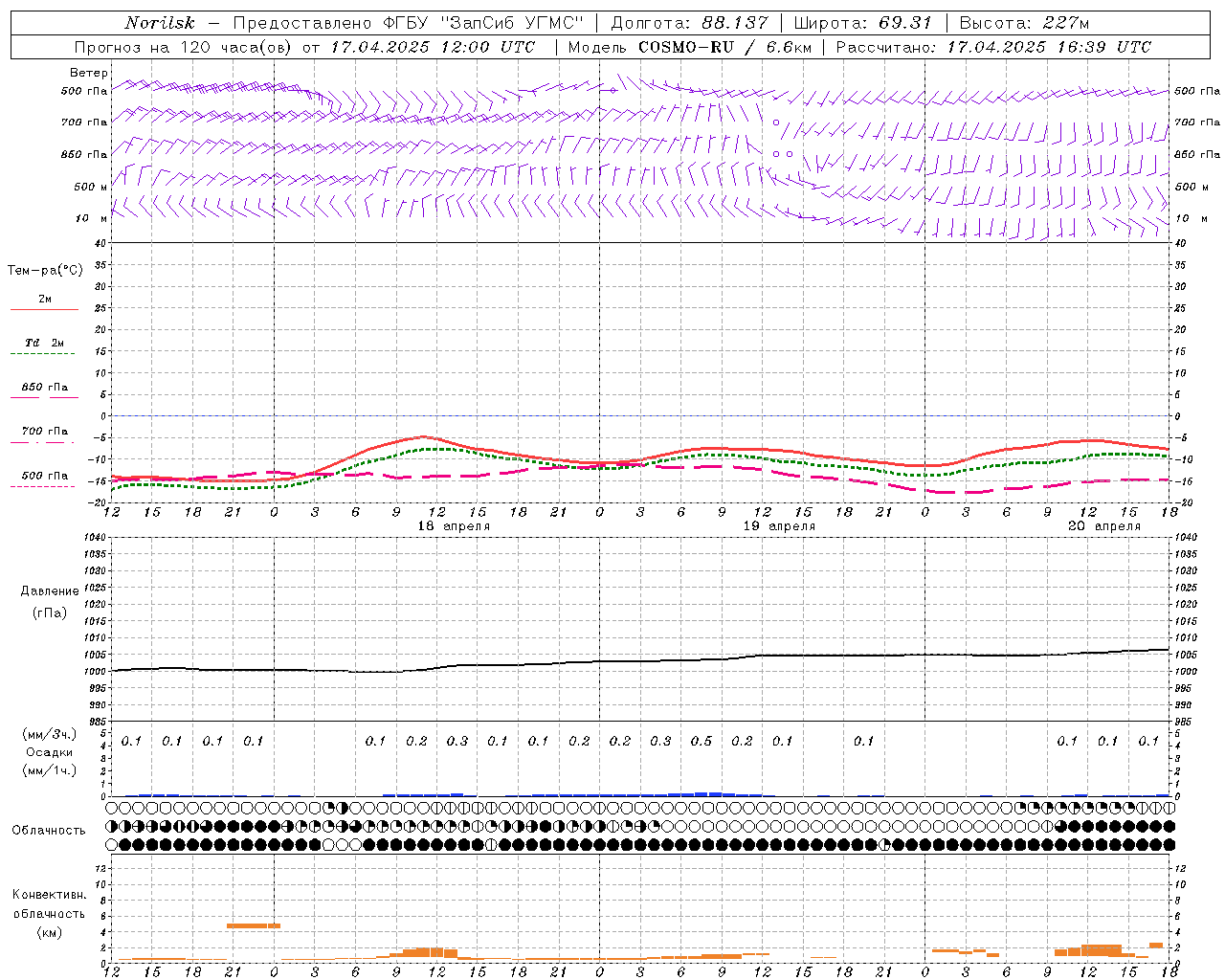Click the 'Высота: 227м' header field
1225x980 pixels.
click(x=1024, y=23)
